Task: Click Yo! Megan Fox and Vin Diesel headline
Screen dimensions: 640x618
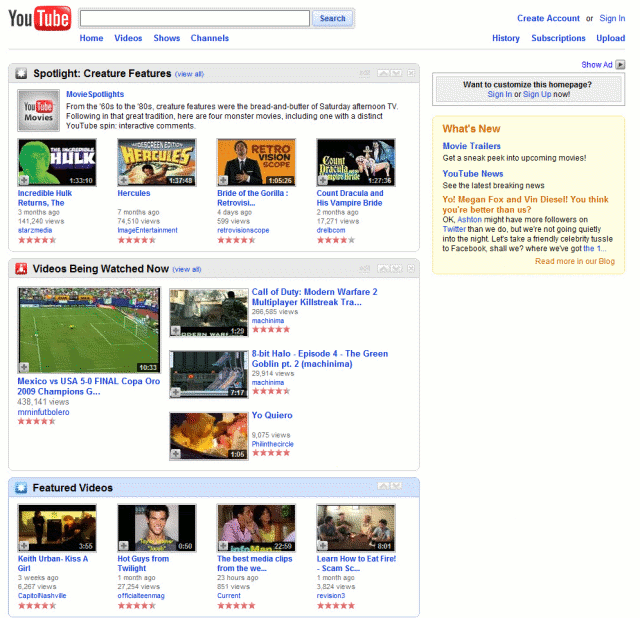Action: (526, 205)
